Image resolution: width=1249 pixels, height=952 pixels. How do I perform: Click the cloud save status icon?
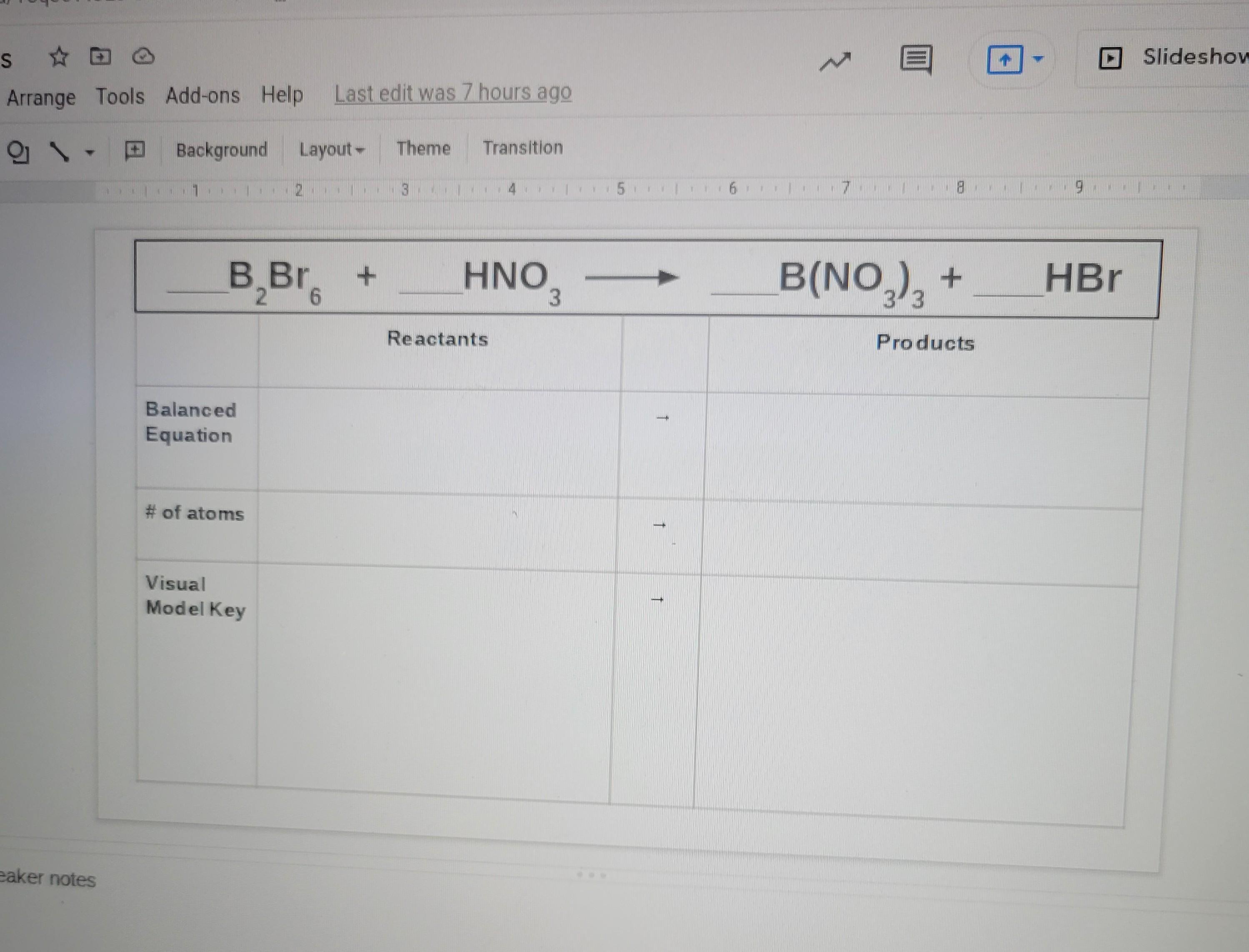143,57
